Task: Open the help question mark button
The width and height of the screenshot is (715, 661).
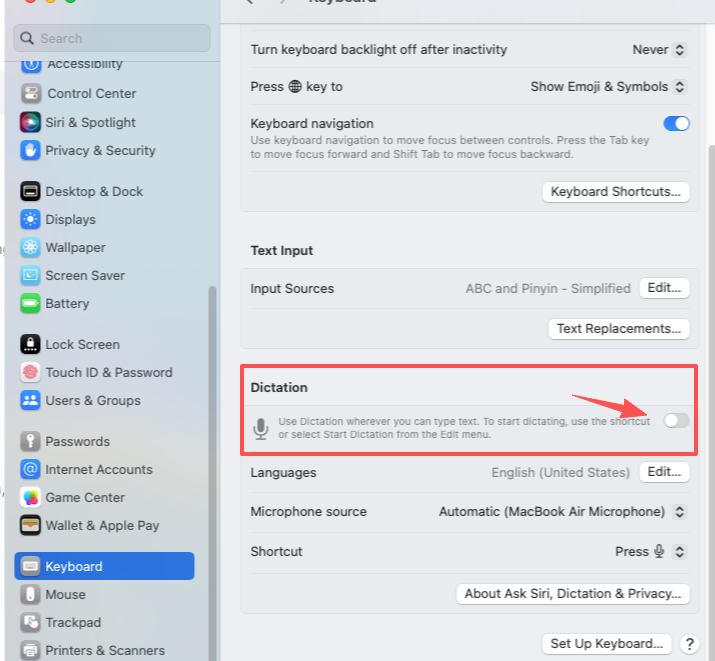Action: coord(689,644)
